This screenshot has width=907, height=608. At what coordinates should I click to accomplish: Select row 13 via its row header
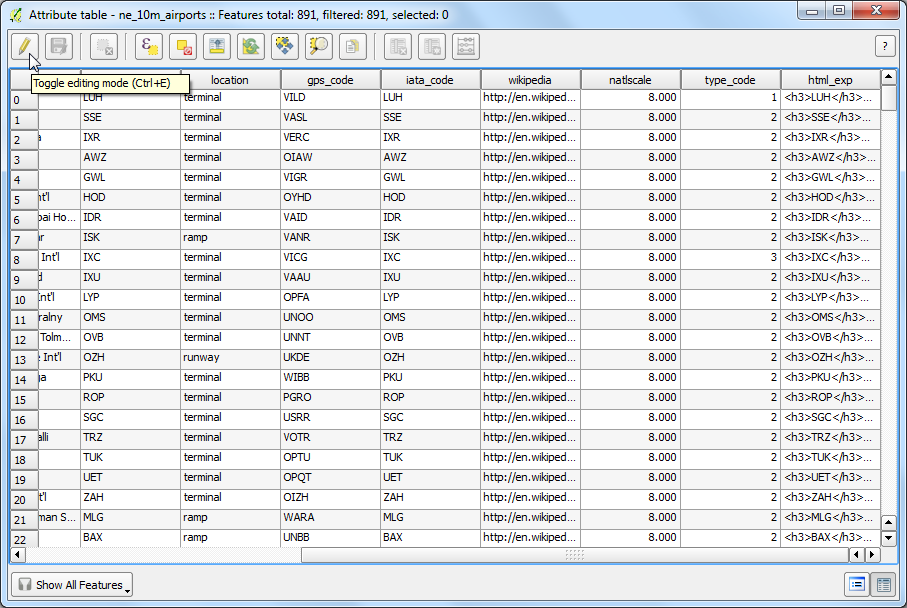(x=24, y=360)
